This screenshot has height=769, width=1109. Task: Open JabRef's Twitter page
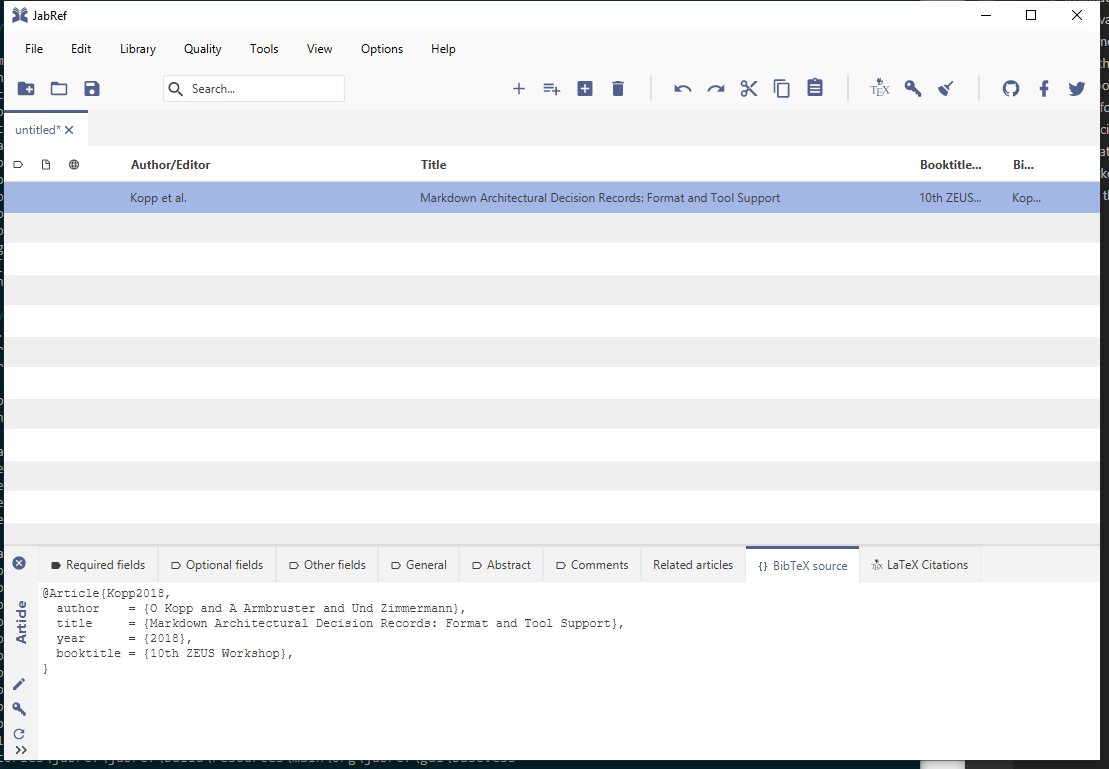[1077, 88]
